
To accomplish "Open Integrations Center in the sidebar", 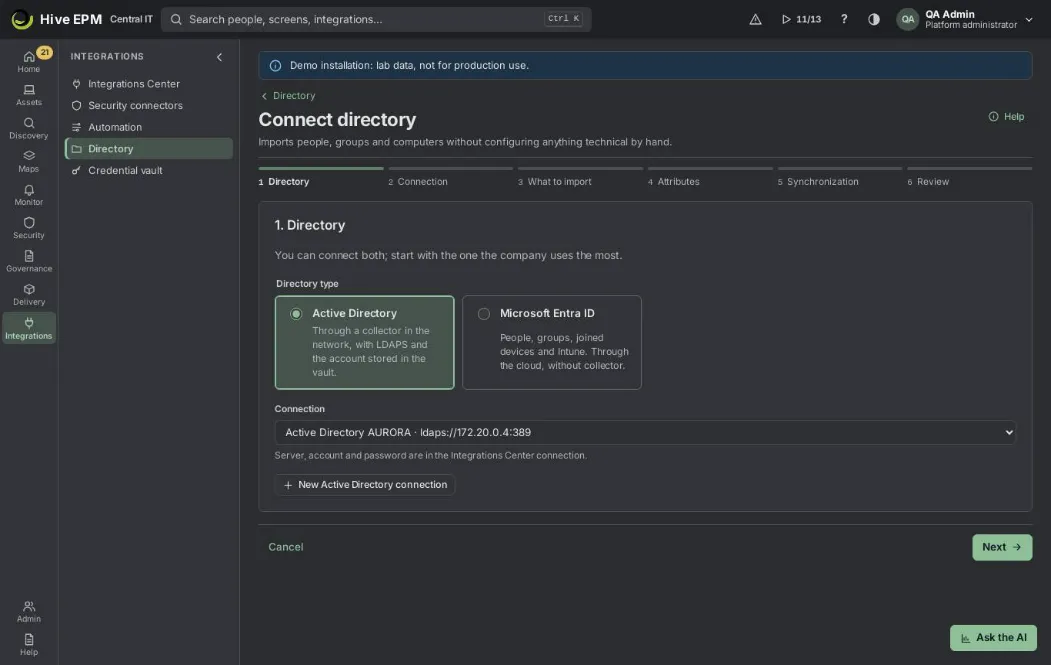I will click(149, 84).
